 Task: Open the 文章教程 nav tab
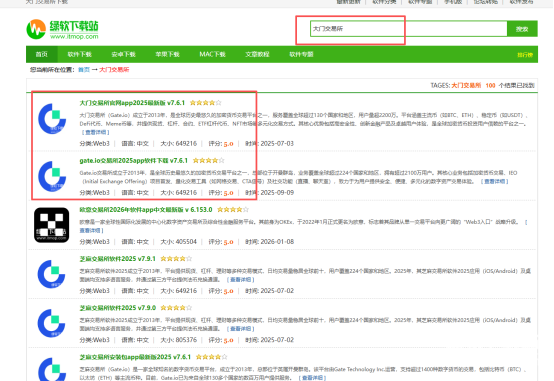point(257,54)
